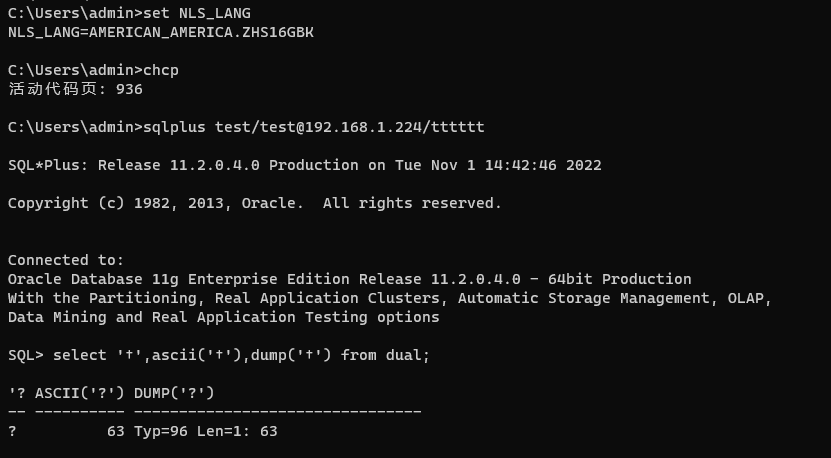Click the ASCII('?') column header
The width and height of the screenshot is (831, 458).
click(79, 393)
